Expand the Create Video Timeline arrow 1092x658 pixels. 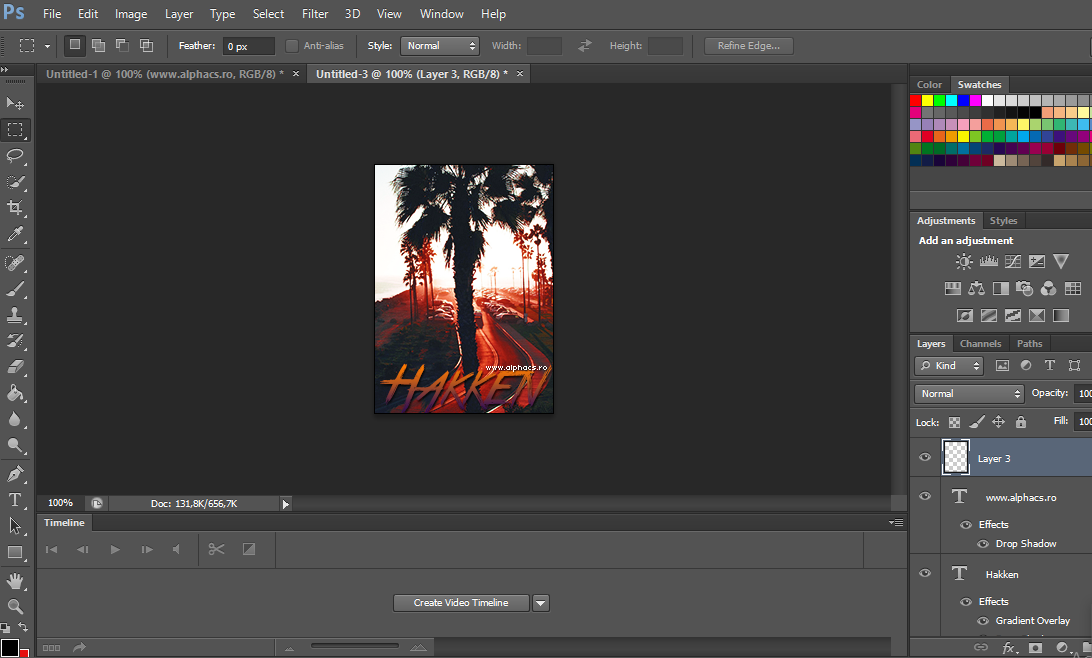(541, 603)
